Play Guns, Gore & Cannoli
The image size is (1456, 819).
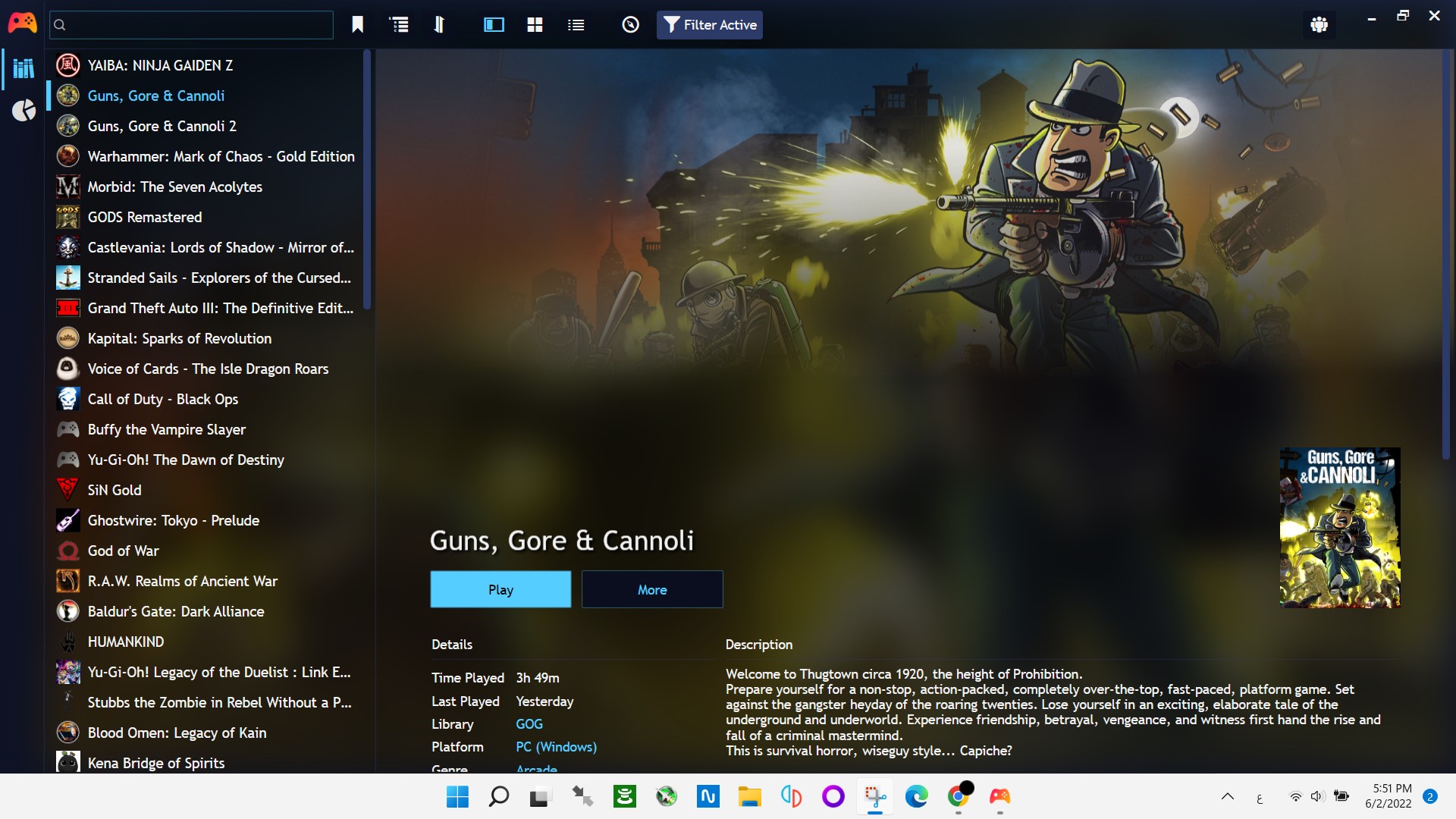[500, 589]
